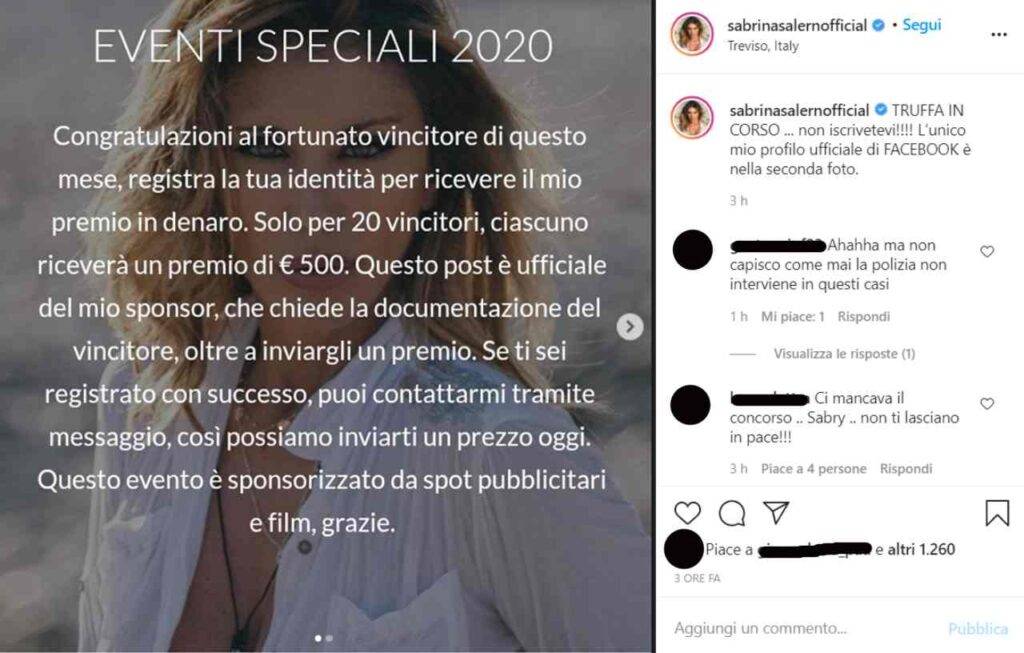Open the three-dot more options menu
This screenshot has height=653, width=1024.
[999, 35]
